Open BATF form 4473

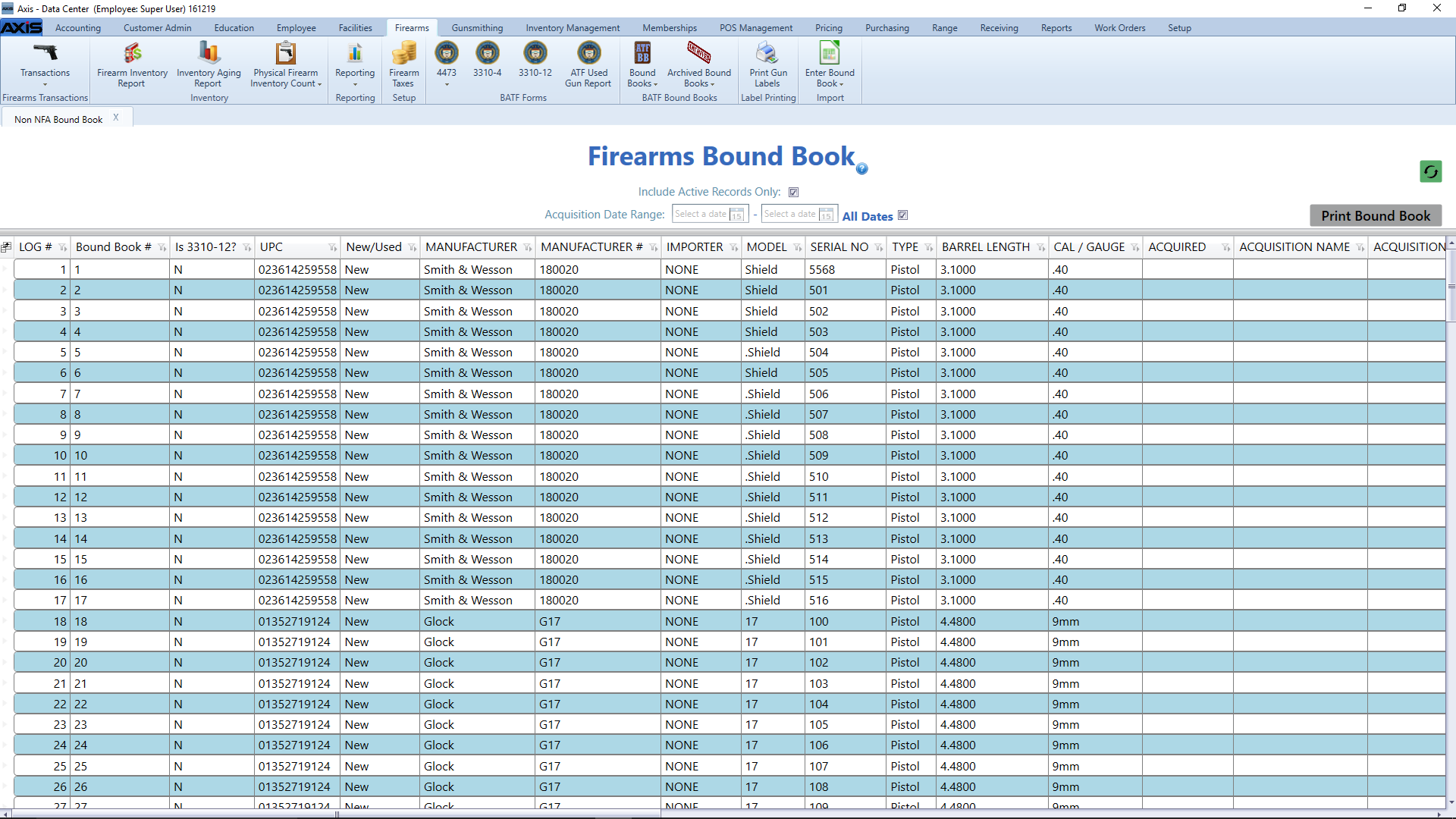[447, 59]
